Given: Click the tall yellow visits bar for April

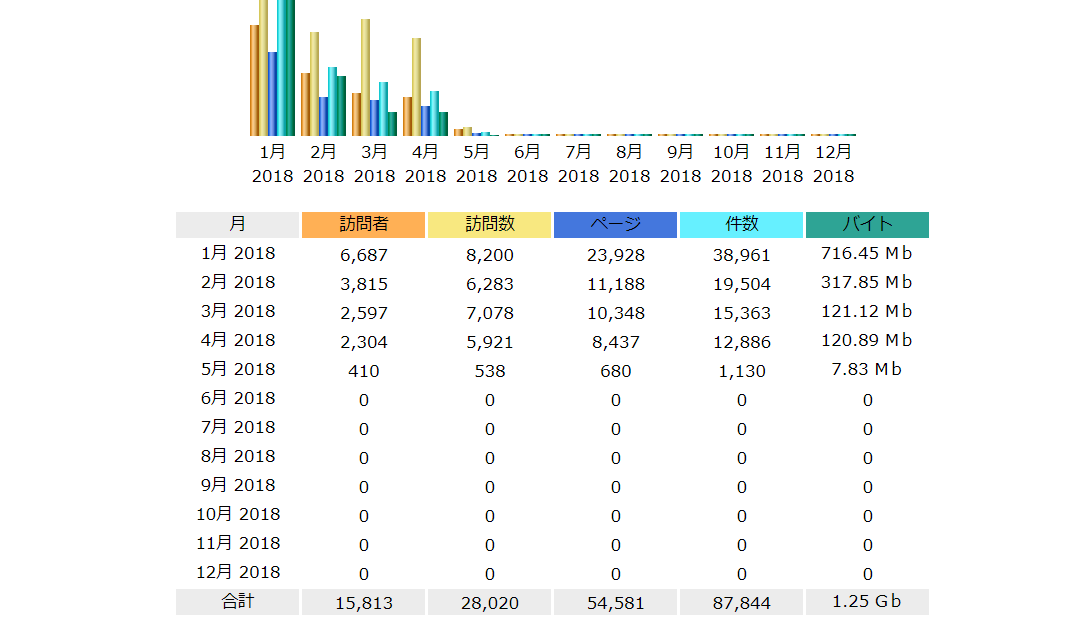Looking at the screenshot, I should click(x=416, y=87).
